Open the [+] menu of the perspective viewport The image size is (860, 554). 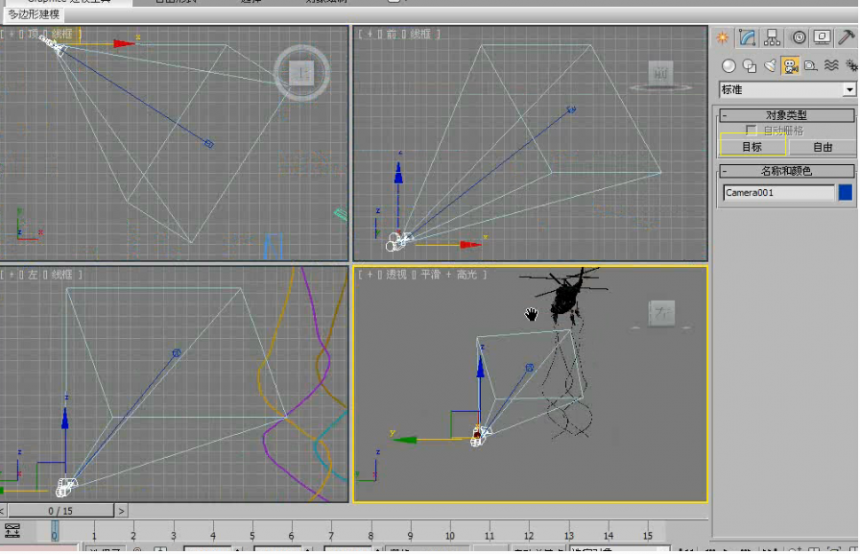pos(369,274)
